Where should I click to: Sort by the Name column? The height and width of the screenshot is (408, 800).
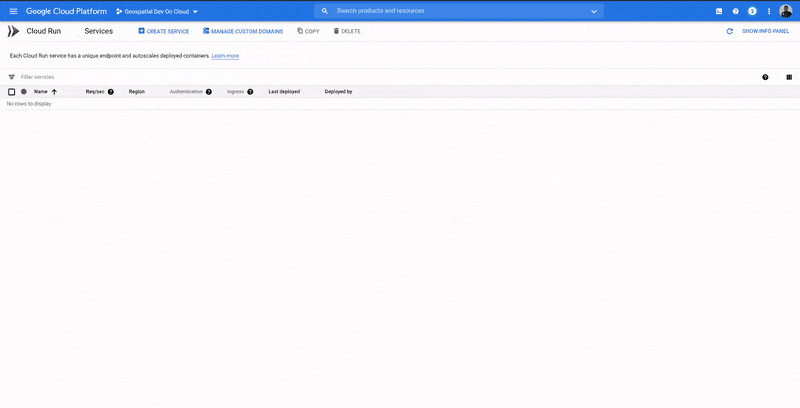click(41, 92)
